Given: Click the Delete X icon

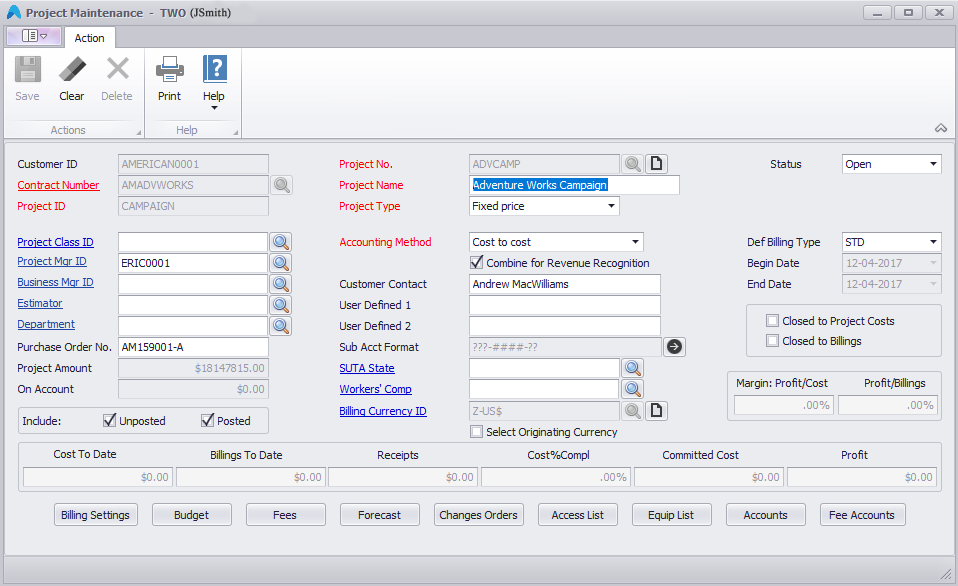Looking at the screenshot, I should (x=117, y=69).
